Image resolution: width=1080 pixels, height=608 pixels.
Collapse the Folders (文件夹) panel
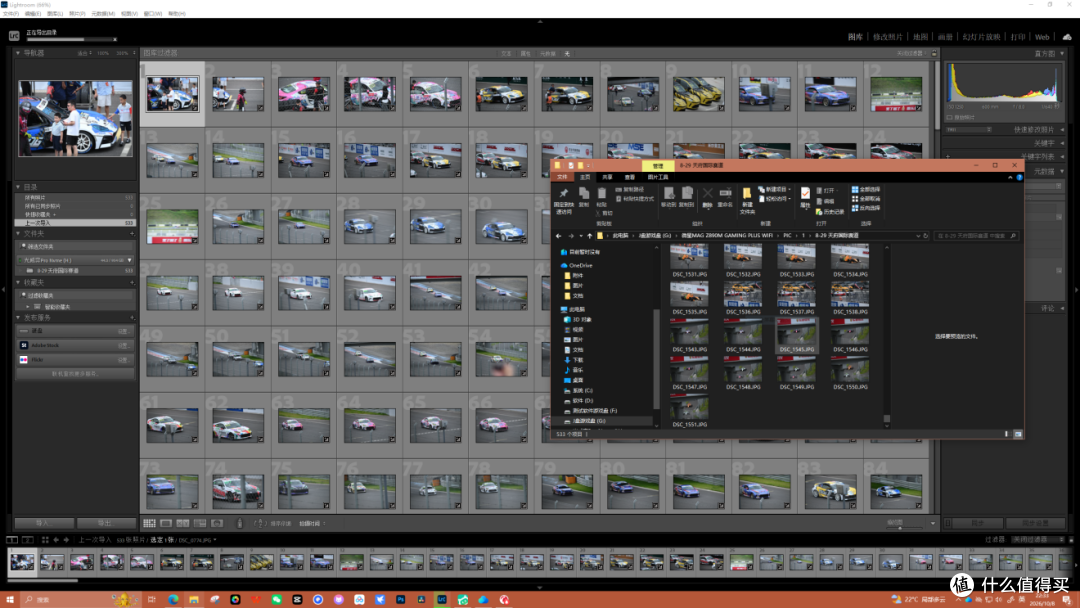(19, 233)
